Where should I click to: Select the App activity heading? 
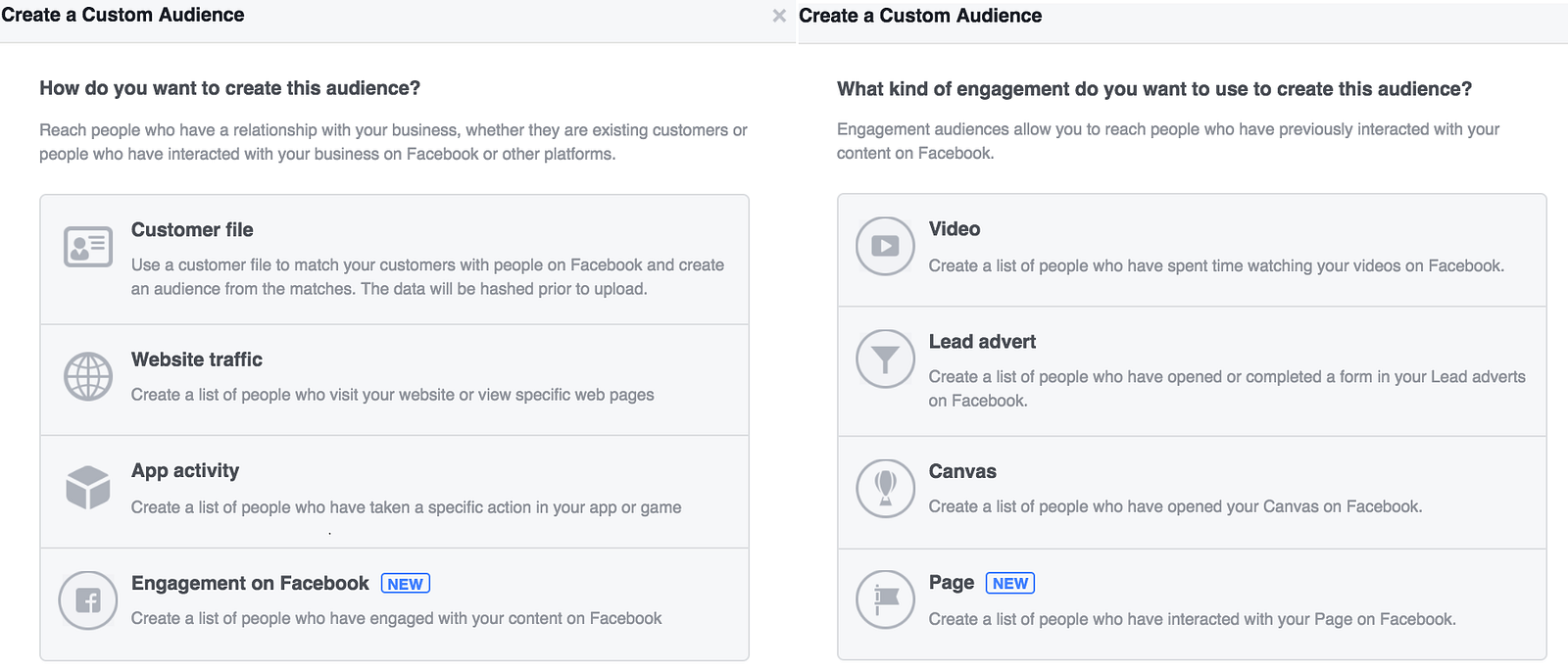click(x=185, y=470)
